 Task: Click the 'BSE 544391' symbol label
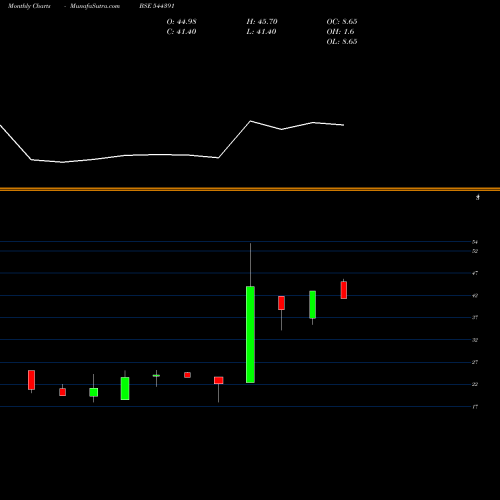[157, 6]
